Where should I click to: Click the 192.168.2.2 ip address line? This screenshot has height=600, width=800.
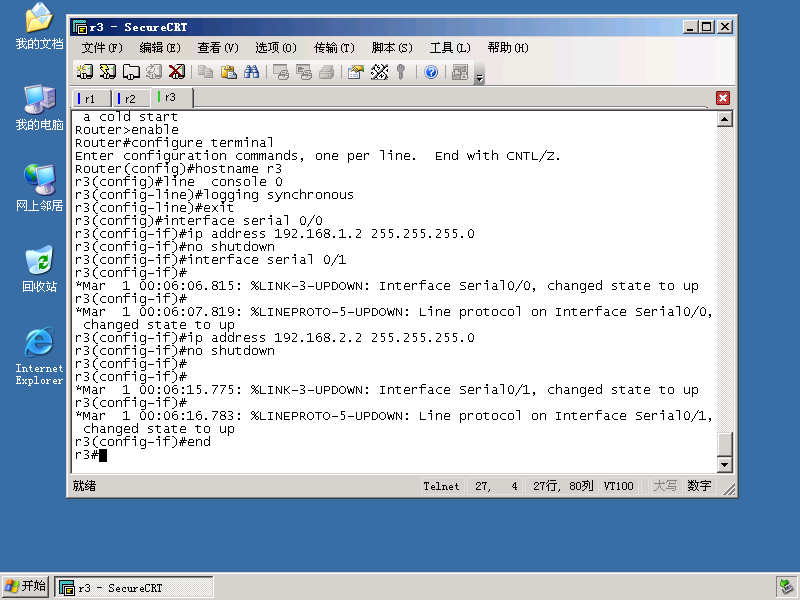coord(274,338)
